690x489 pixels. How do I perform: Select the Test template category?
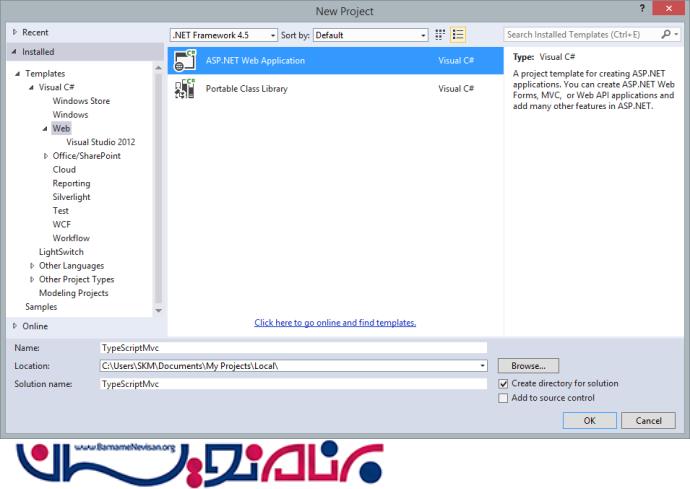[60, 210]
